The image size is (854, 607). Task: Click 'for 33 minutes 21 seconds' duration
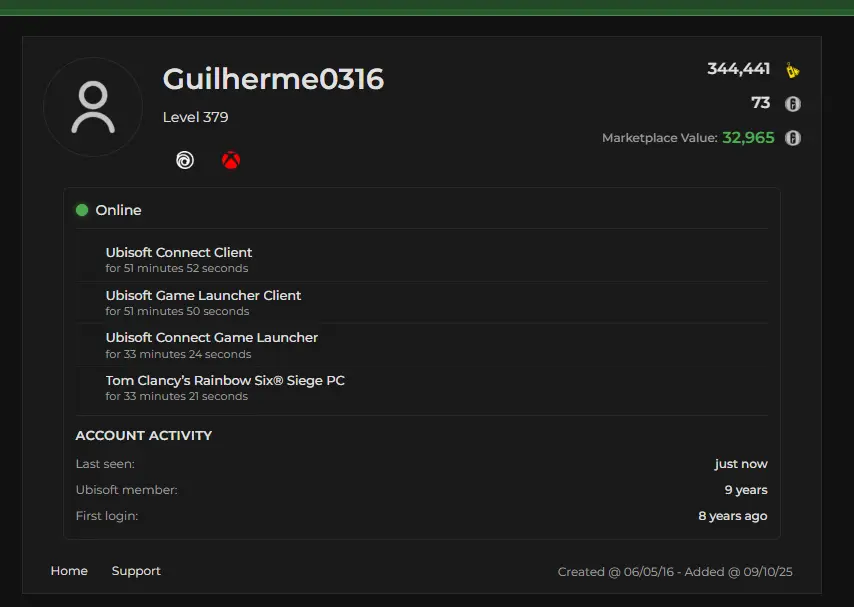(176, 396)
